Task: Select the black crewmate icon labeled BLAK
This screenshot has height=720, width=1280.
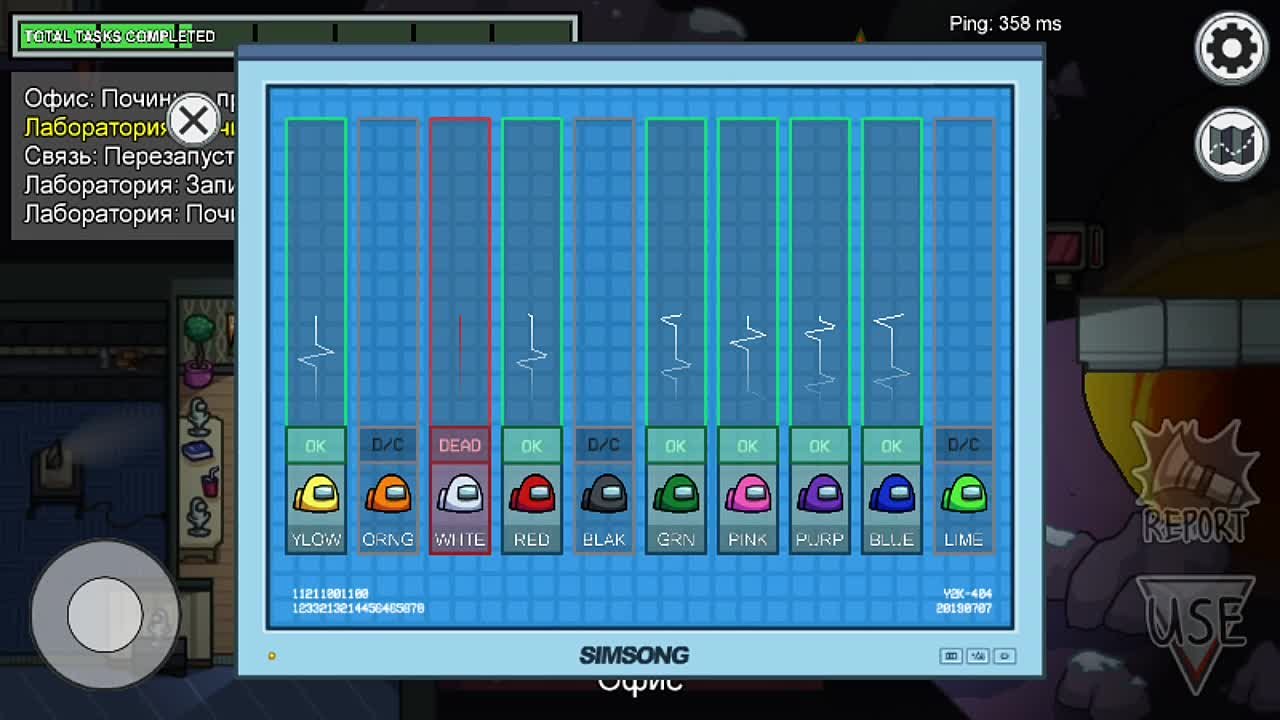Action: [x=604, y=494]
